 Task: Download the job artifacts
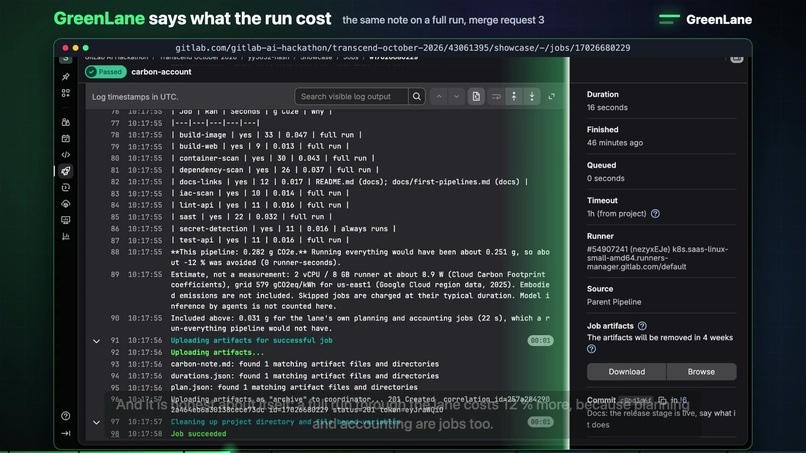(627, 372)
